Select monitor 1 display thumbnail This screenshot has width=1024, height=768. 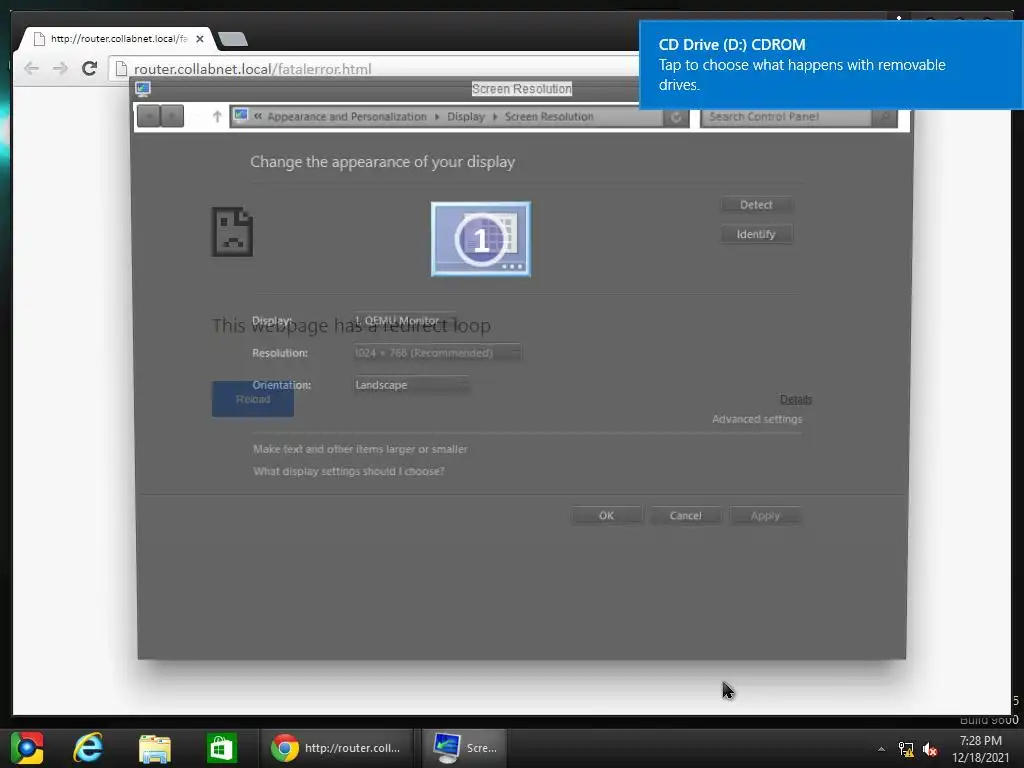click(x=481, y=239)
